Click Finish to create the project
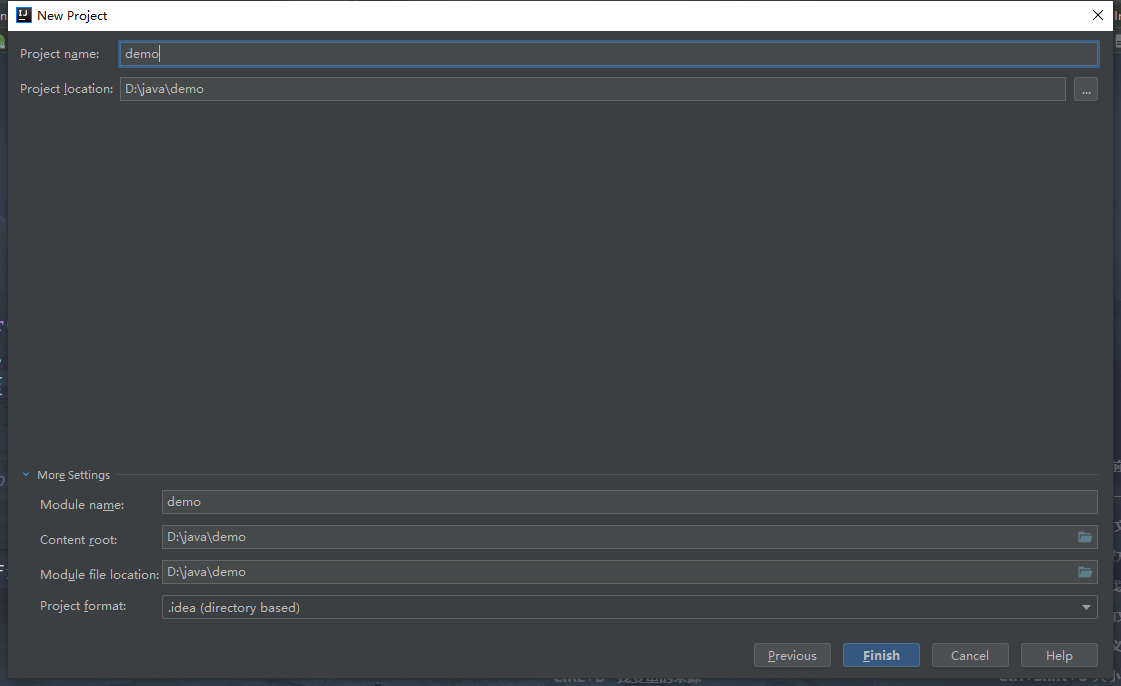Image resolution: width=1121 pixels, height=686 pixels. point(881,655)
